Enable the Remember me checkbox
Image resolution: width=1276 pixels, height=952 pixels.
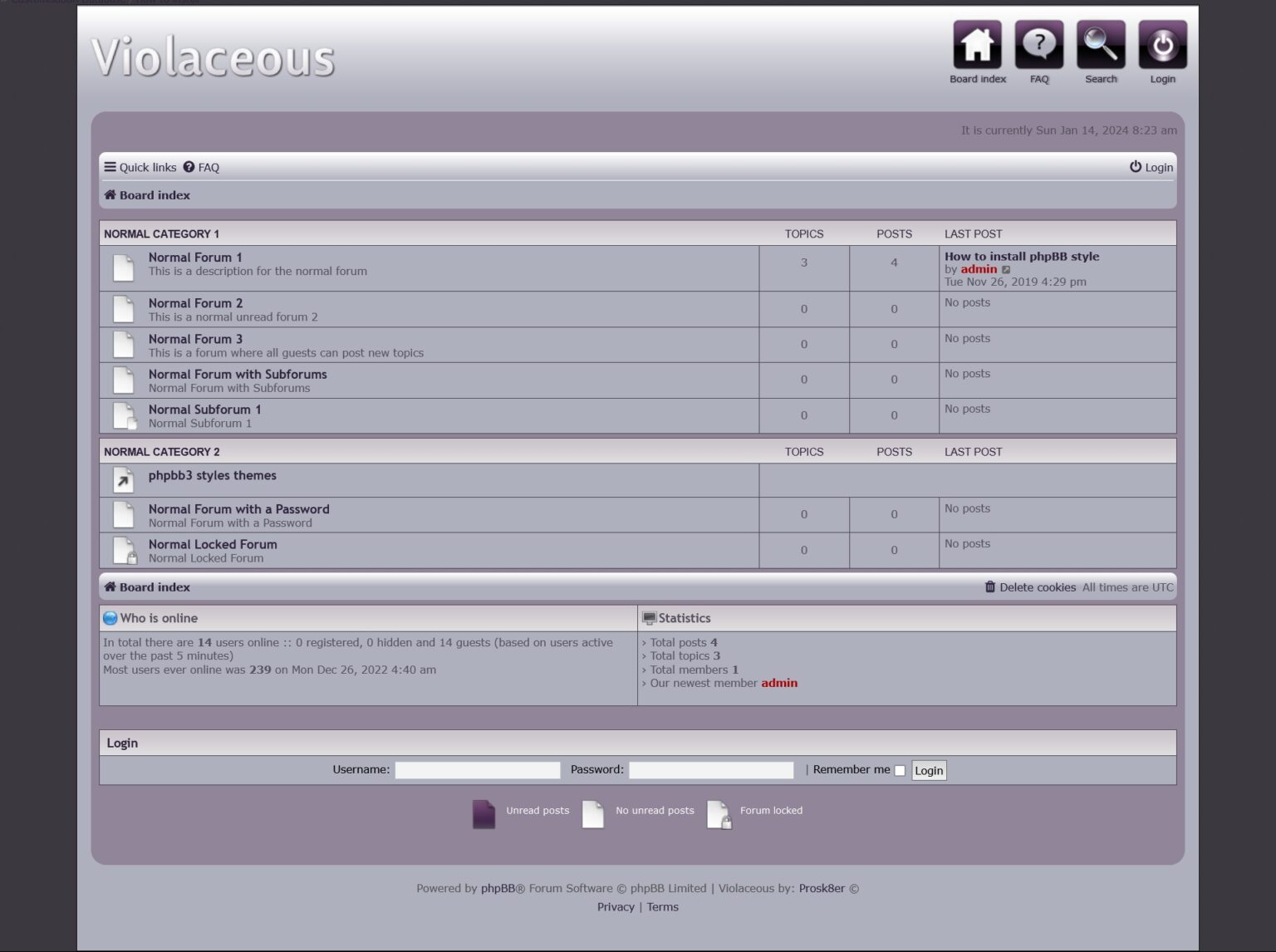(x=900, y=771)
